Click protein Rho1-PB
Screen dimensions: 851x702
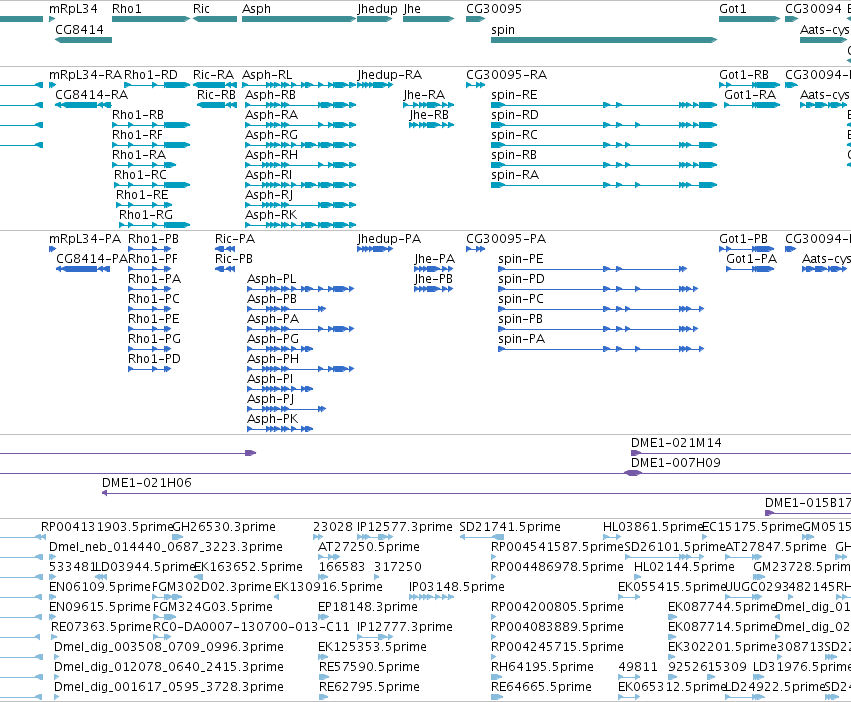(149, 249)
